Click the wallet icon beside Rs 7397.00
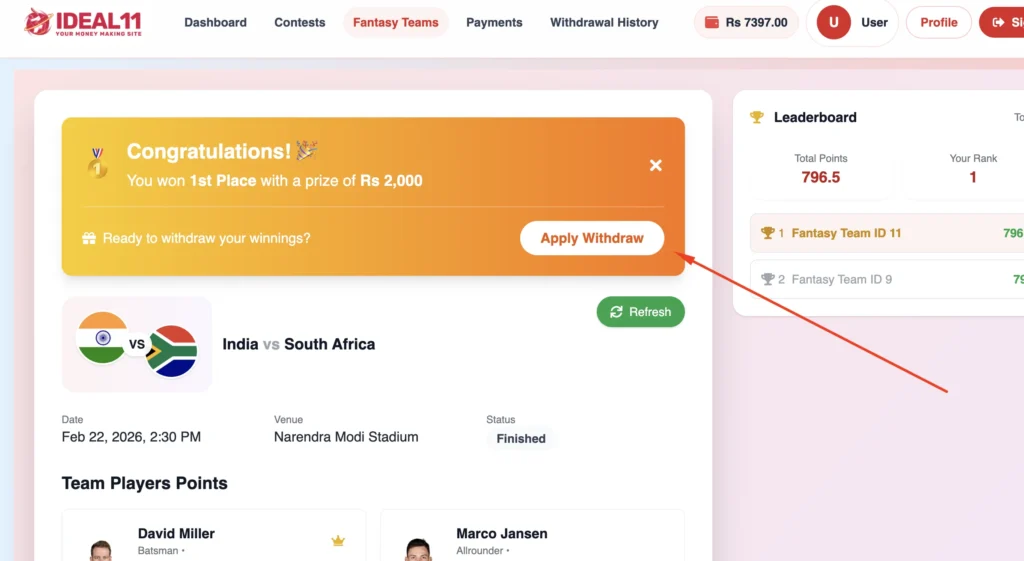1024x561 pixels. [x=712, y=22]
